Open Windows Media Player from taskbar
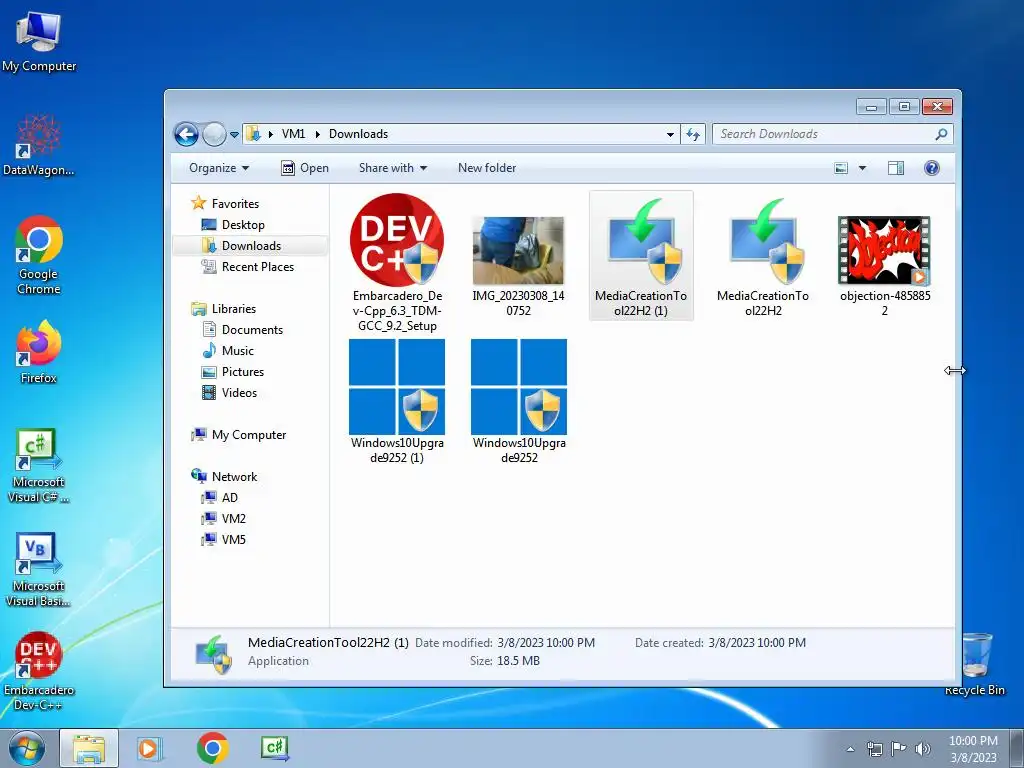Viewport: 1024px width, 768px height. [149, 748]
